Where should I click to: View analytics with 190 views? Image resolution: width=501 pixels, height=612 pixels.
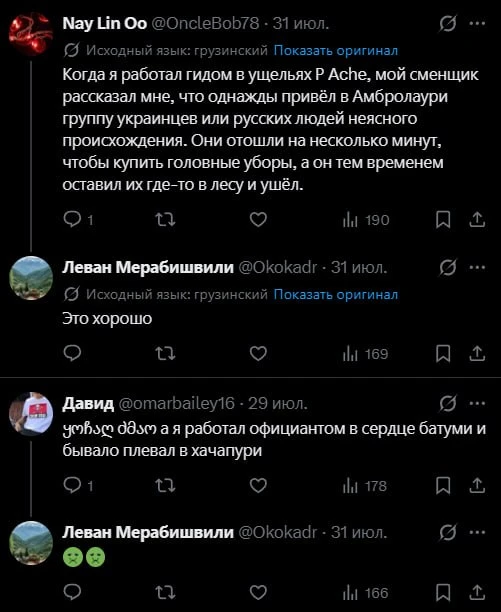(366, 220)
